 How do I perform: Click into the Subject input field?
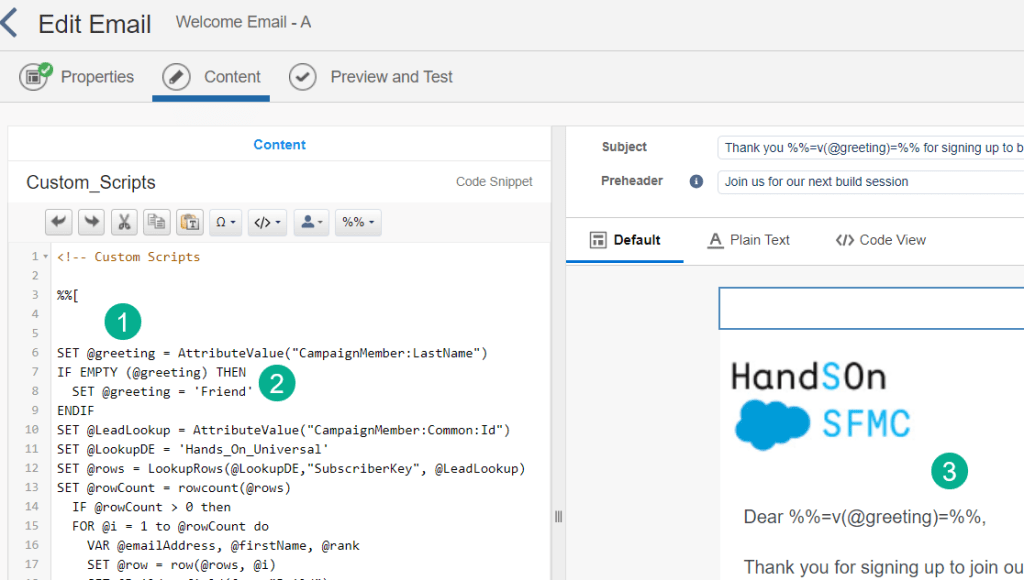click(870, 148)
